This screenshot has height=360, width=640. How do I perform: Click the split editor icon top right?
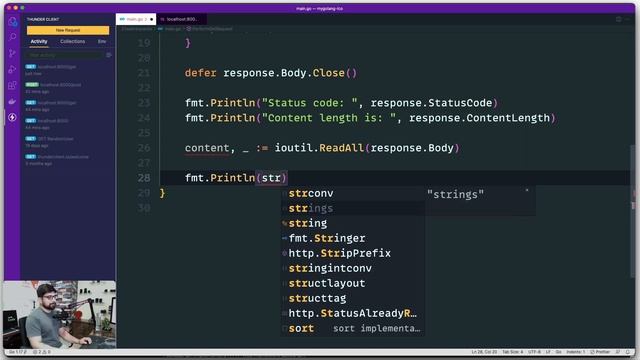pos(619,19)
